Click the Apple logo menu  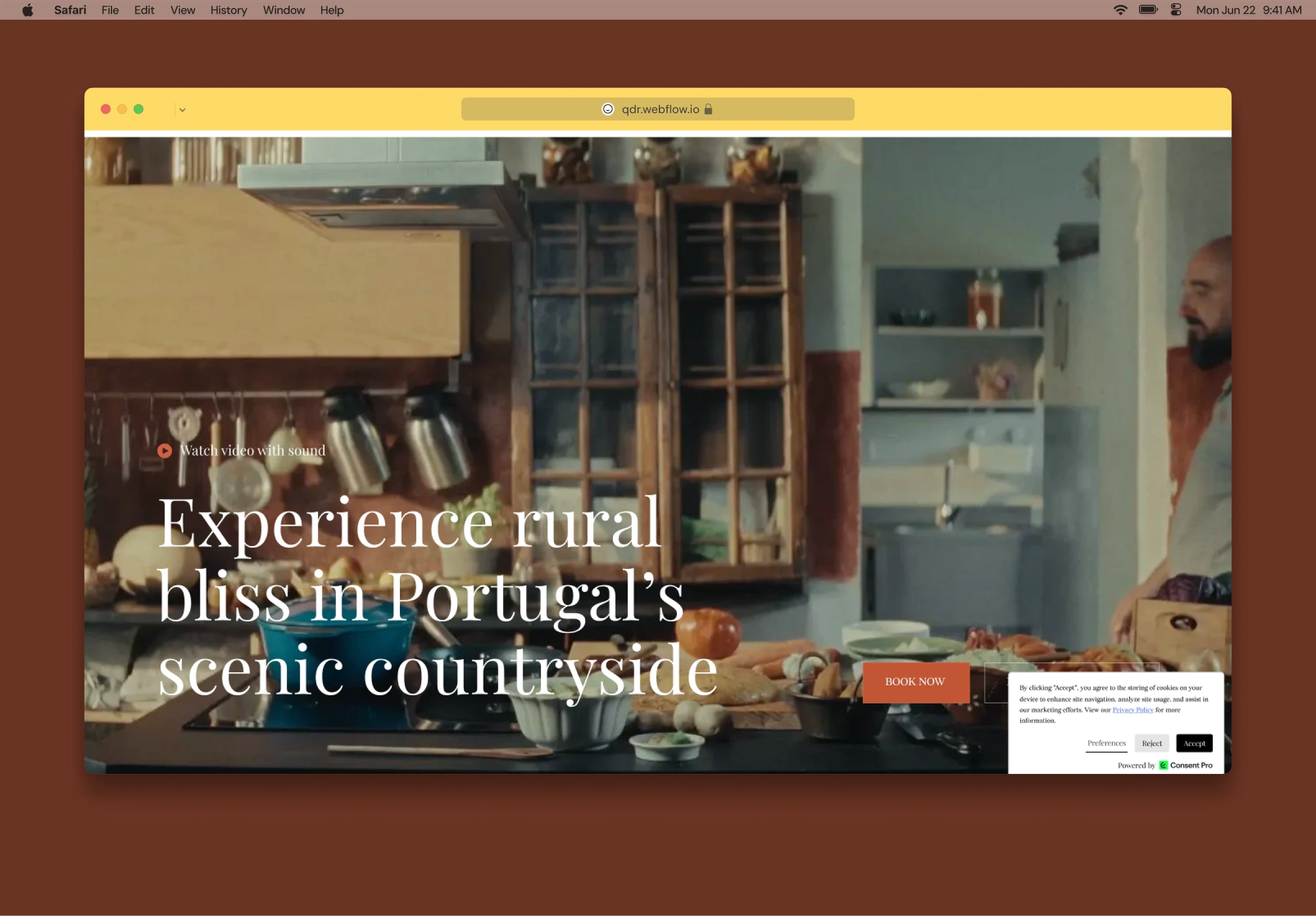pyautogui.click(x=27, y=10)
